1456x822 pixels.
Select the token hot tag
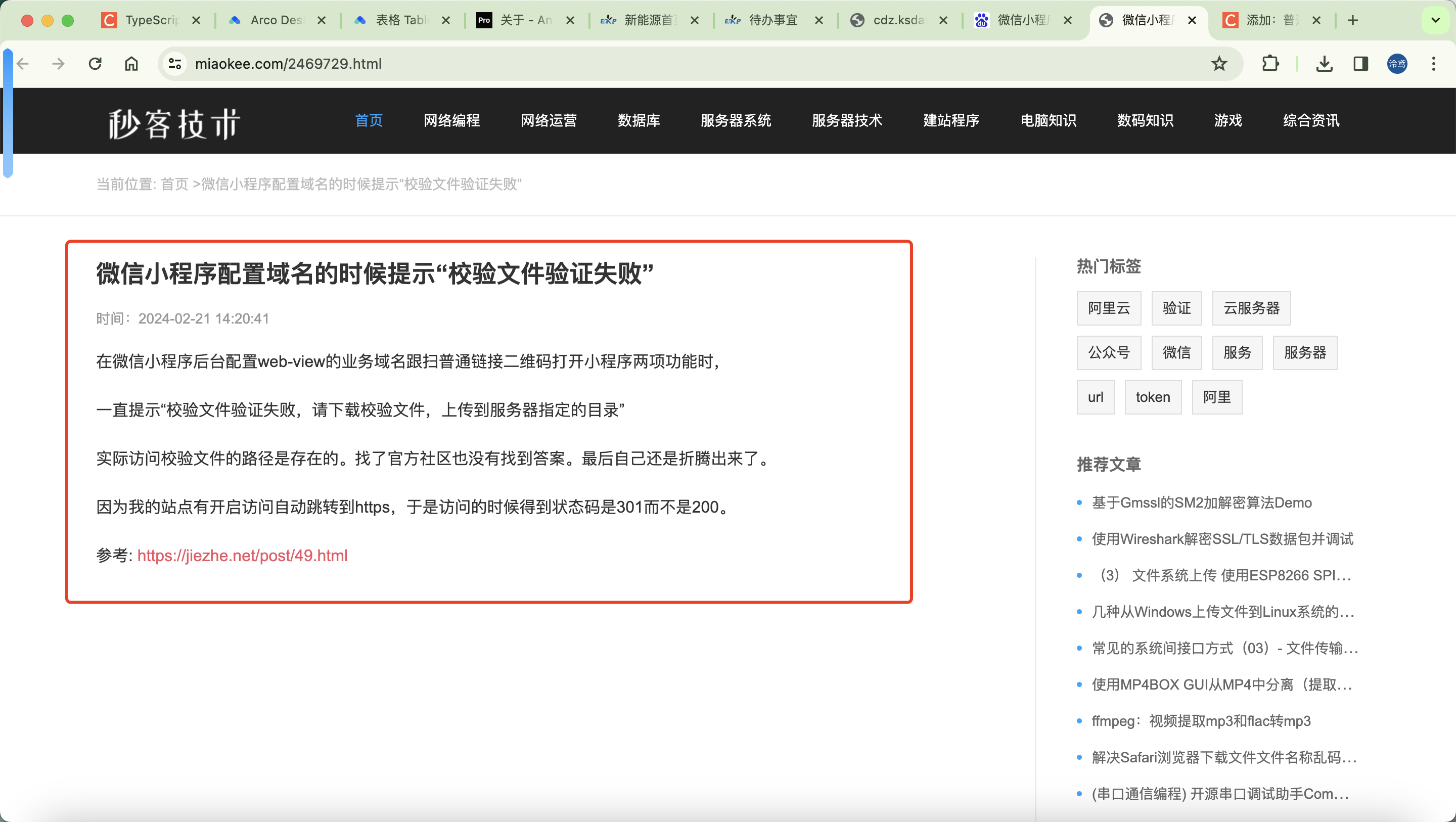[x=1153, y=397]
